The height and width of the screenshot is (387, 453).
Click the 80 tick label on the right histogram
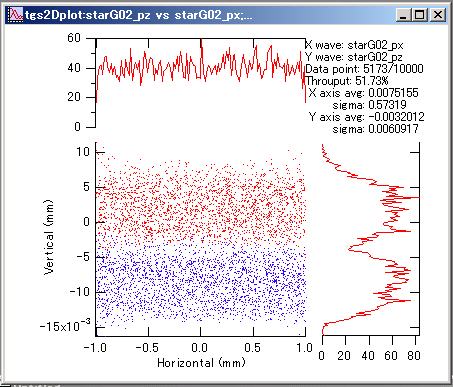click(413, 356)
